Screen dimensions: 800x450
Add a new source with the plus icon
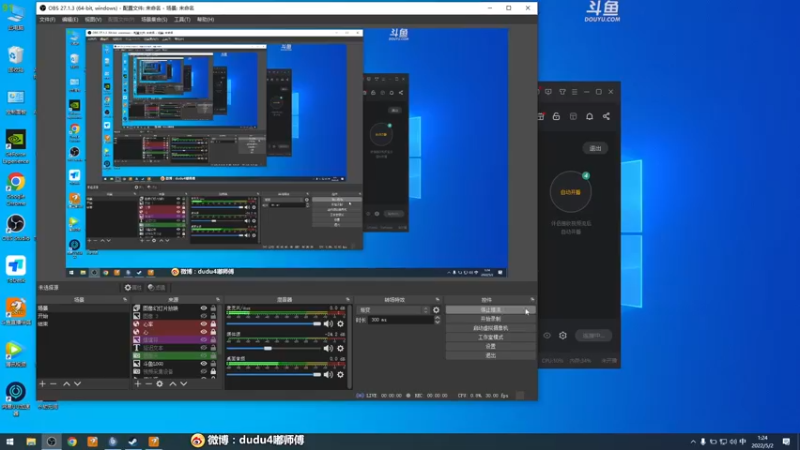[x=137, y=384]
